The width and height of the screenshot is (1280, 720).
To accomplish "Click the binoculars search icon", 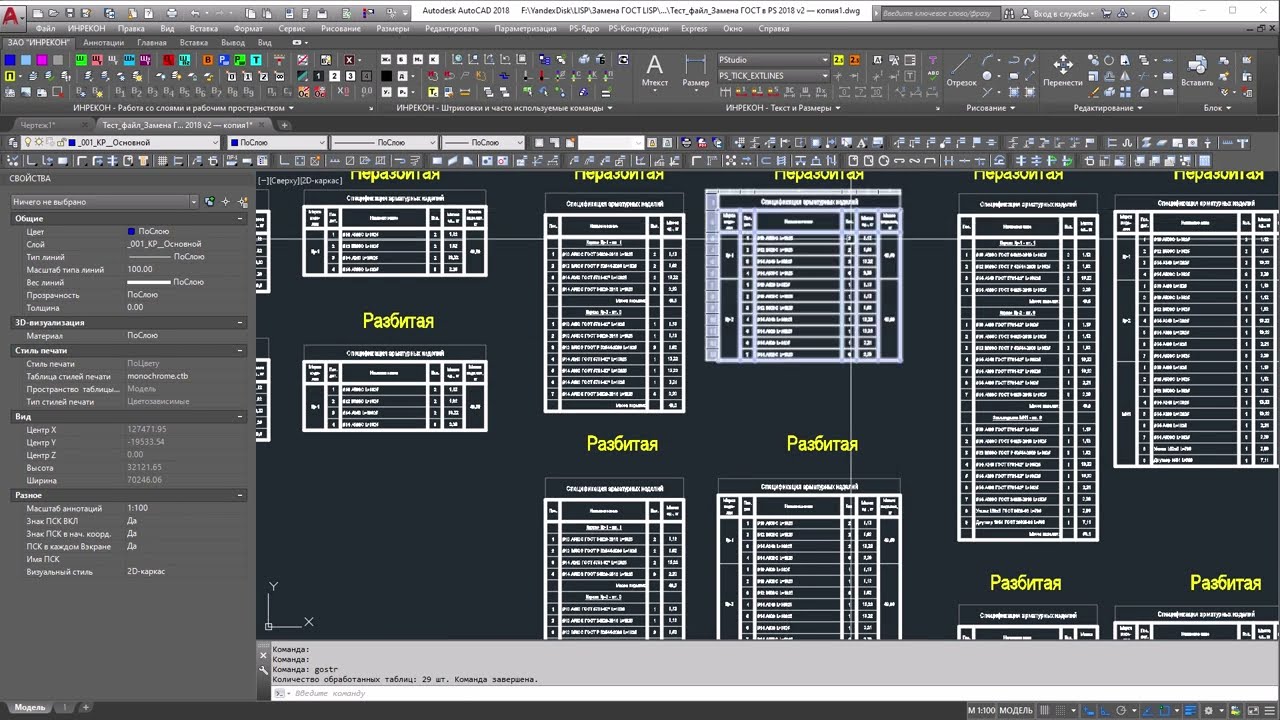I will 1009,13.
